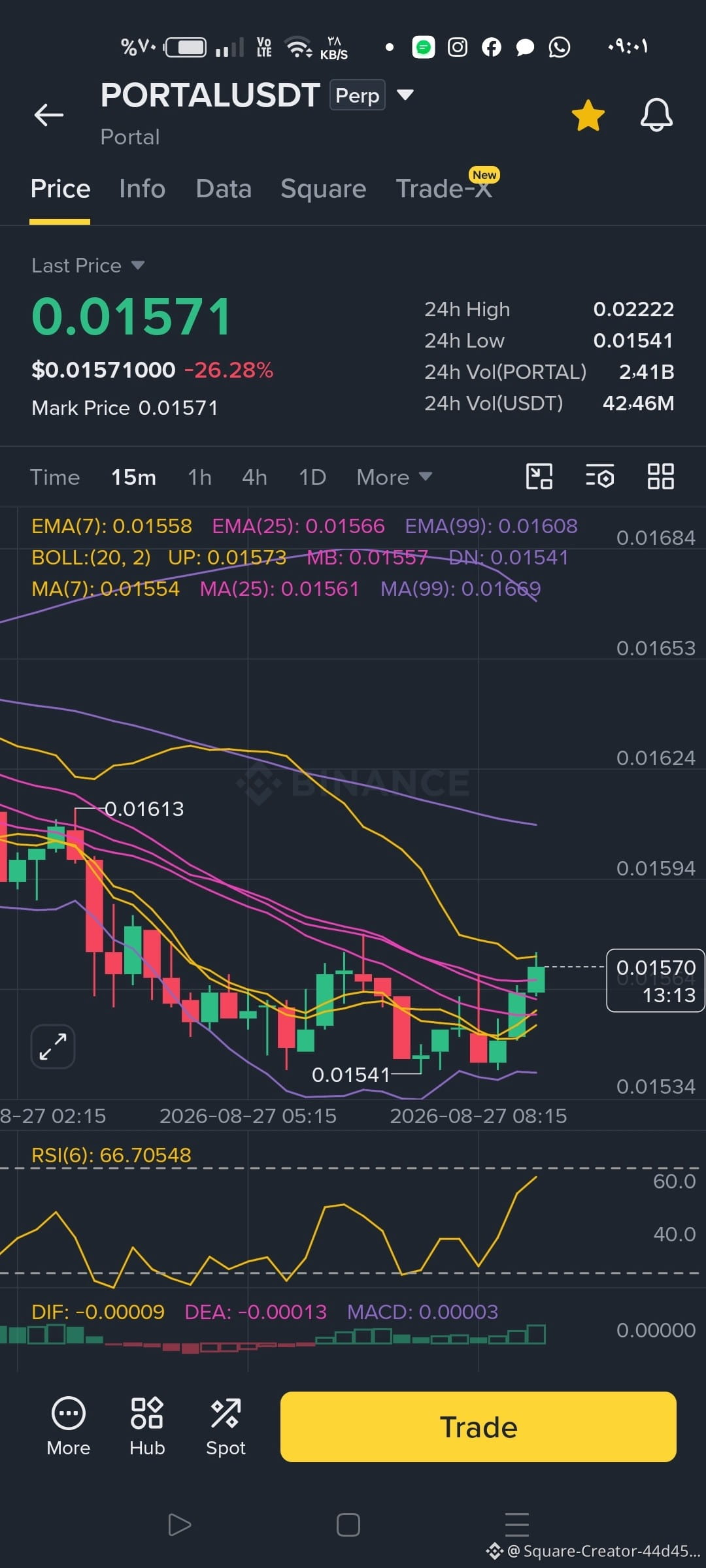Viewport: 706px width, 1568px height.
Task: Tap the MA(99) indicator label
Action: 461,589
